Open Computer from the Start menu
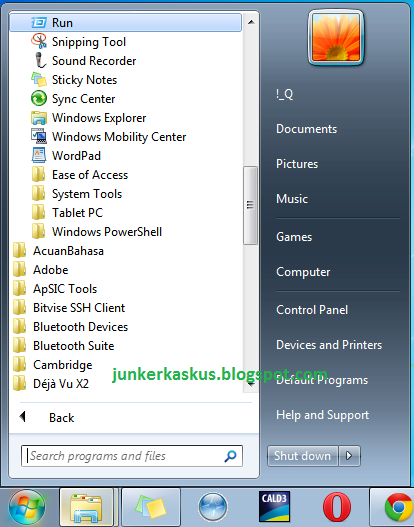This screenshot has height=527, width=414. [x=303, y=272]
